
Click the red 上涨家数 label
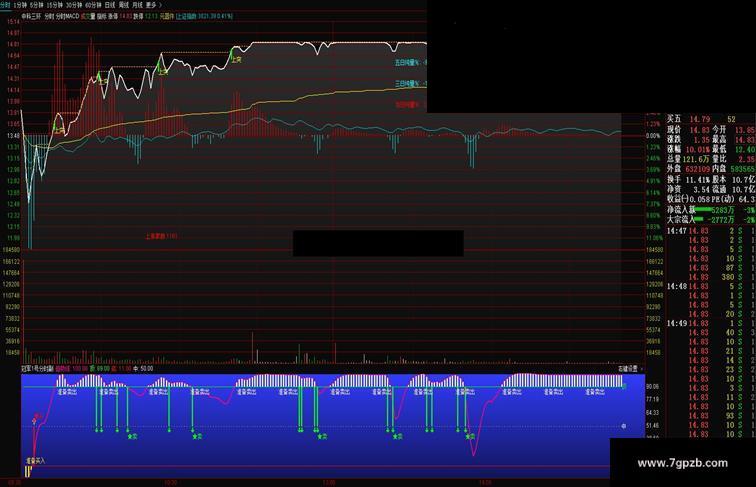pos(161,236)
